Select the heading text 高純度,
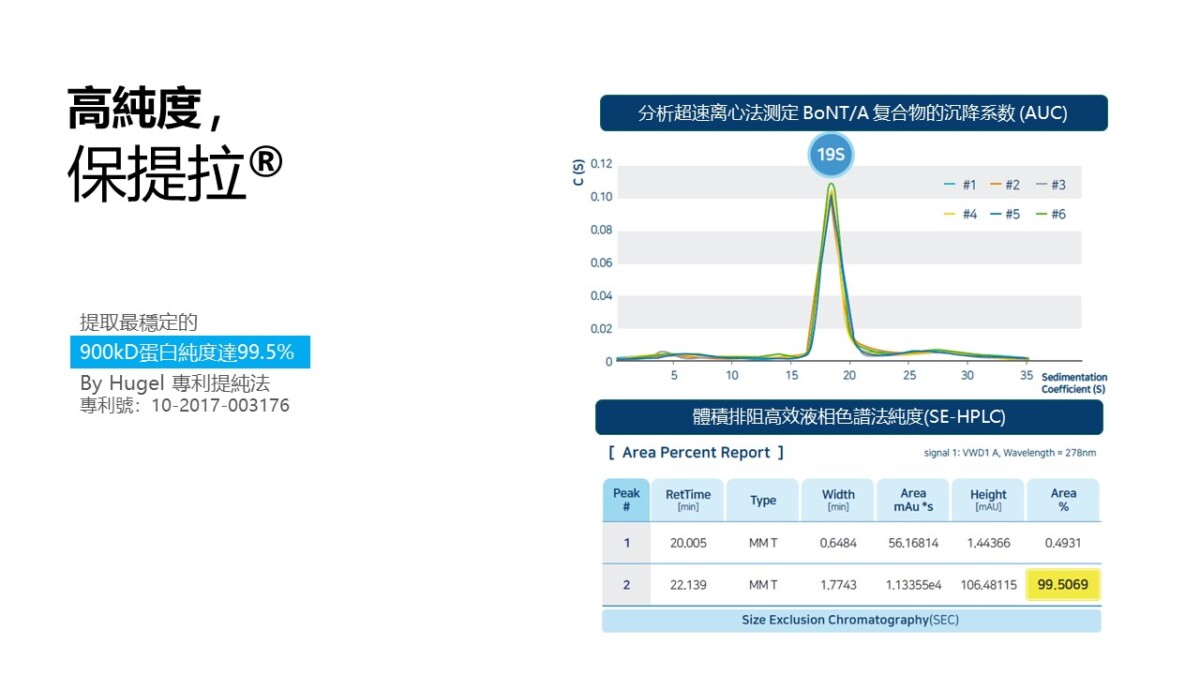 [x=145, y=109]
